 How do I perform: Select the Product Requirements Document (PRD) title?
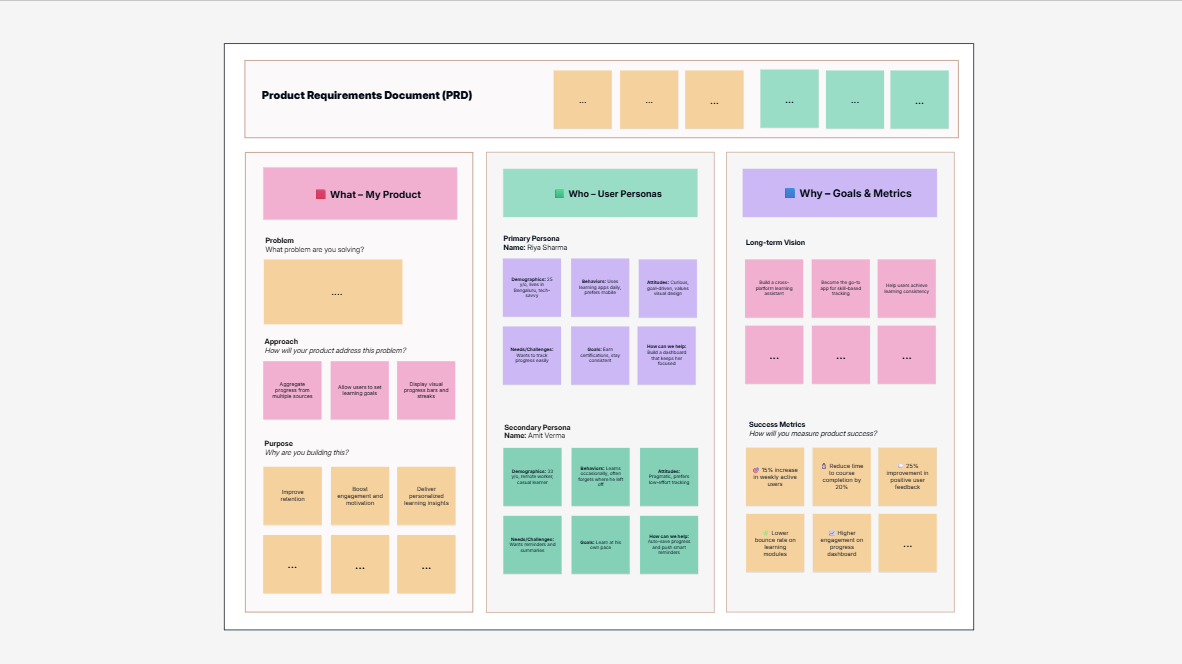[x=366, y=95]
